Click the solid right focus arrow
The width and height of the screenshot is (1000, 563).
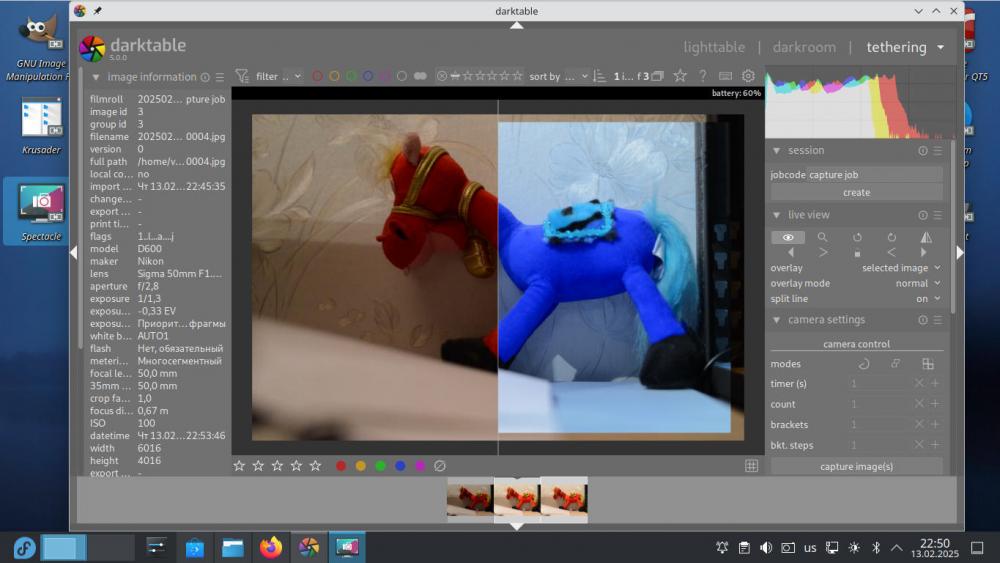point(923,252)
